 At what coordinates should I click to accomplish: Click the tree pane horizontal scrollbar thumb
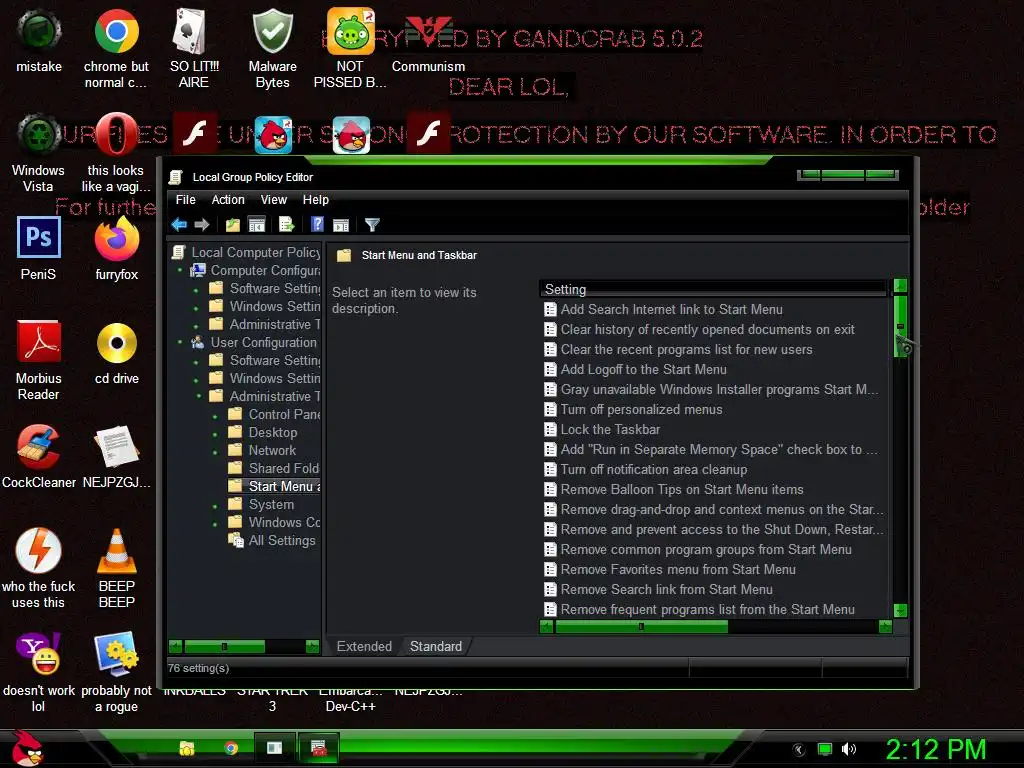tap(225, 647)
